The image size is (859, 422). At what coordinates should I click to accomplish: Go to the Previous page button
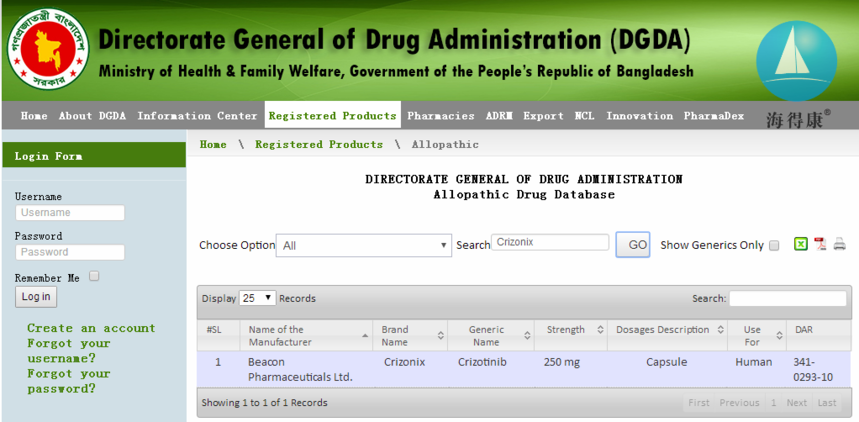pos(739,403)
